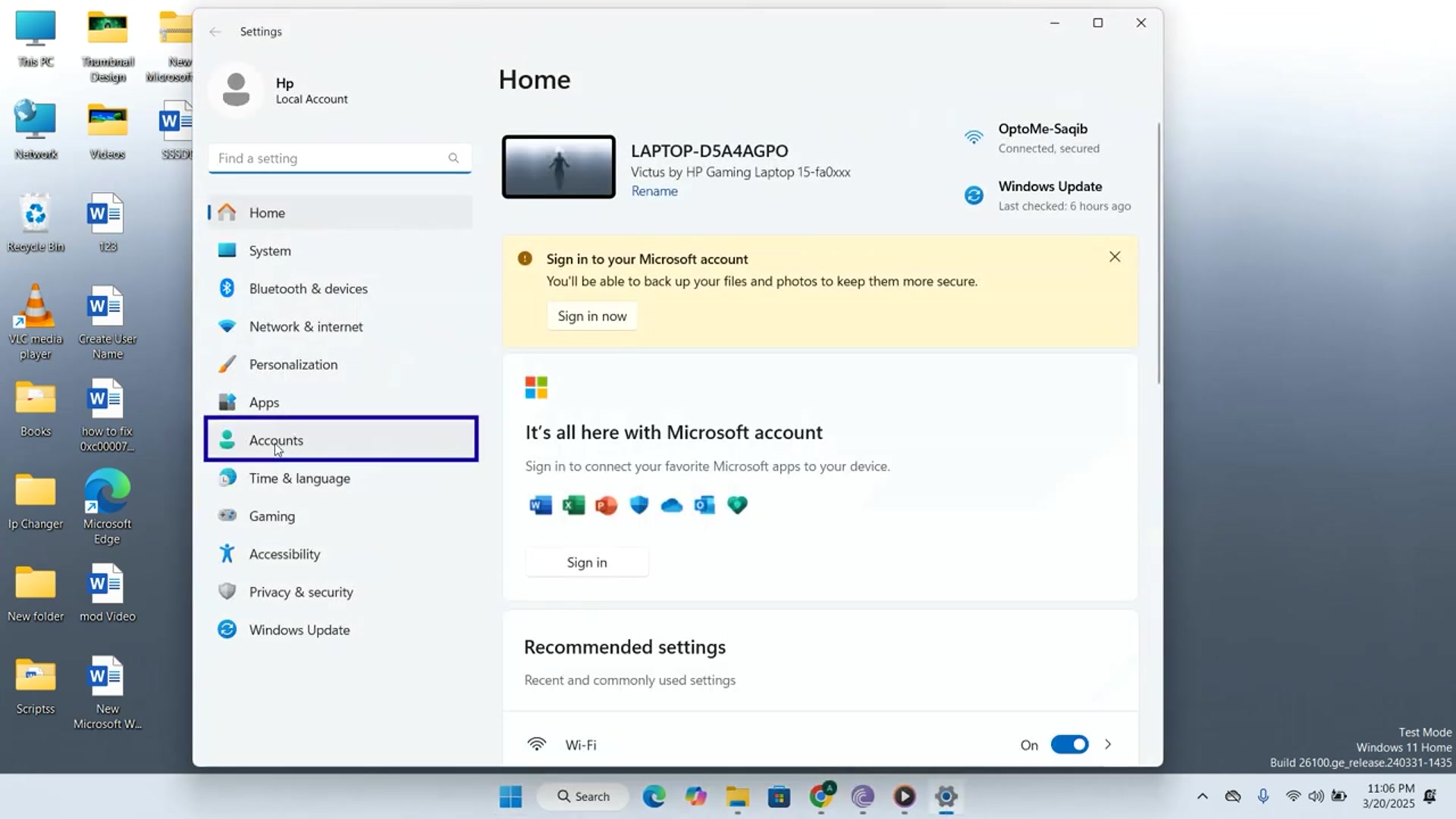Select the Recycle Bin desktop icon
1456x819 pixels.
click(x=36, y=223)
